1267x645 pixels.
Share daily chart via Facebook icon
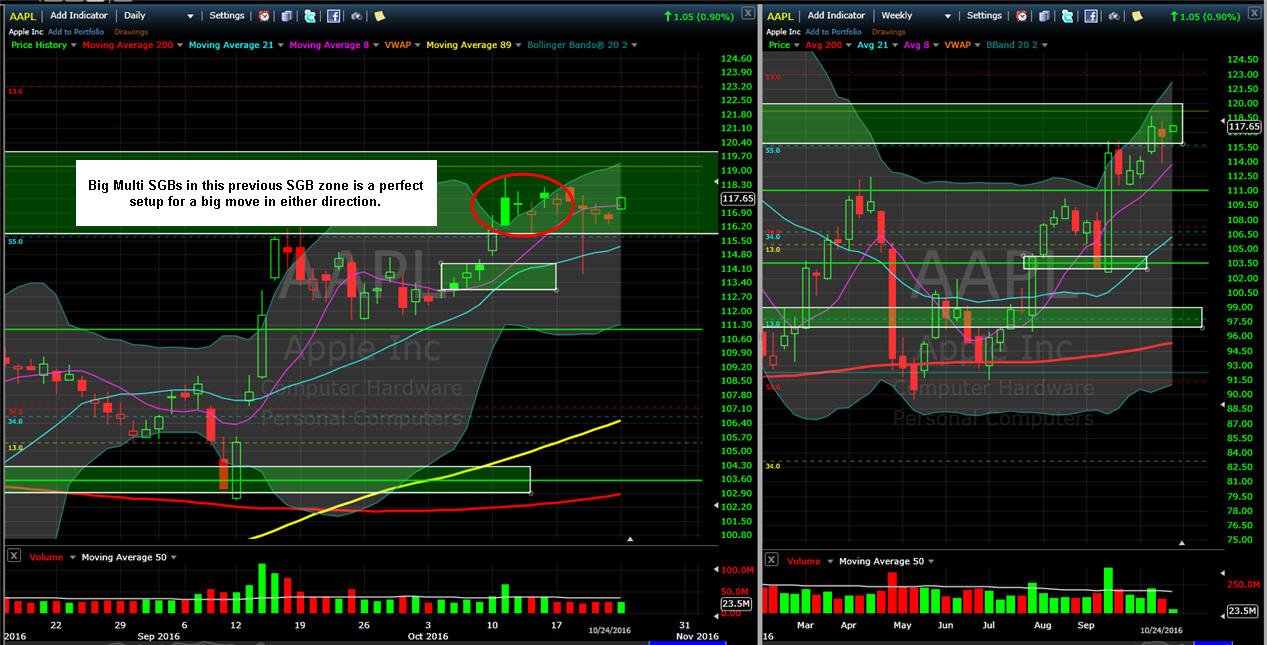tap(333, 16)
